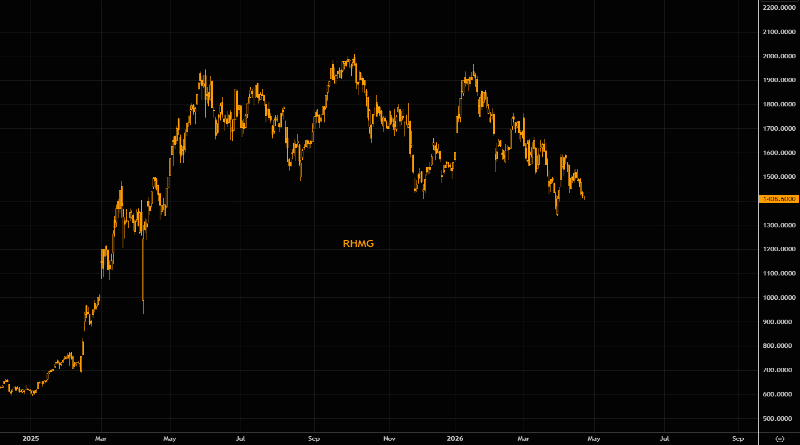Click the 2100.0000 price axis label

coord(778,32)
